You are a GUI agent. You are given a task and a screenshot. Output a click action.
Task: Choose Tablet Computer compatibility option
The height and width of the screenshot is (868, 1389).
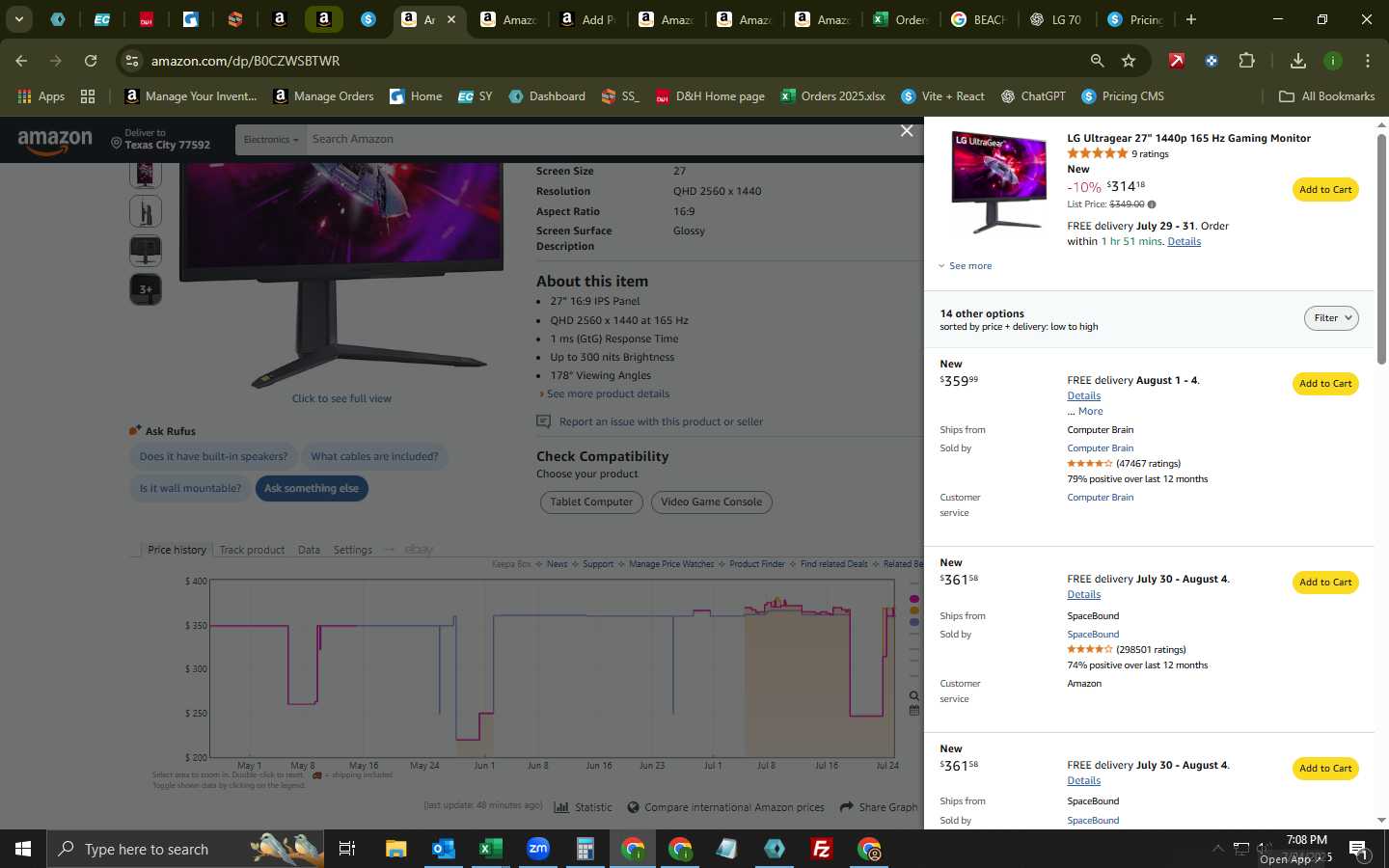(591, 502)
